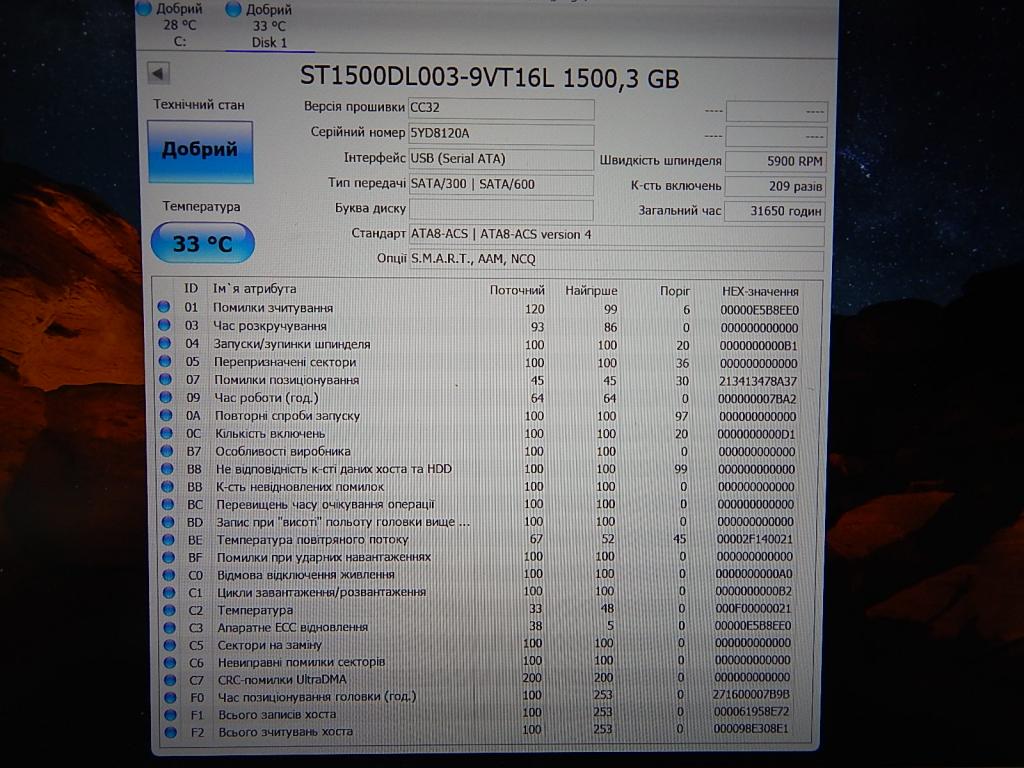Click status circle for 09 Час роботи
The height and width of the screenshot is (768, 1024).
[165, 397]
